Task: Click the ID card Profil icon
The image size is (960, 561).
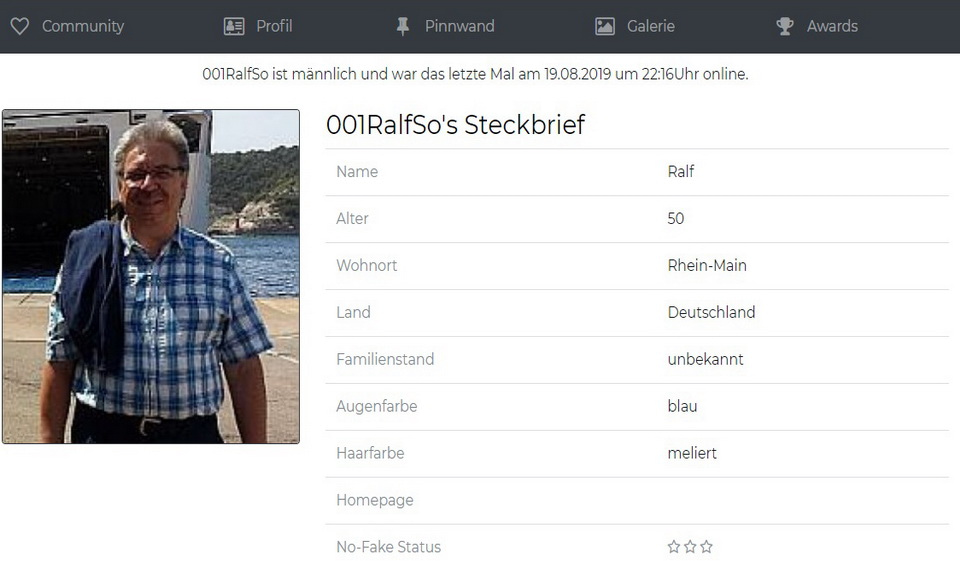Action: pos(234,26)
